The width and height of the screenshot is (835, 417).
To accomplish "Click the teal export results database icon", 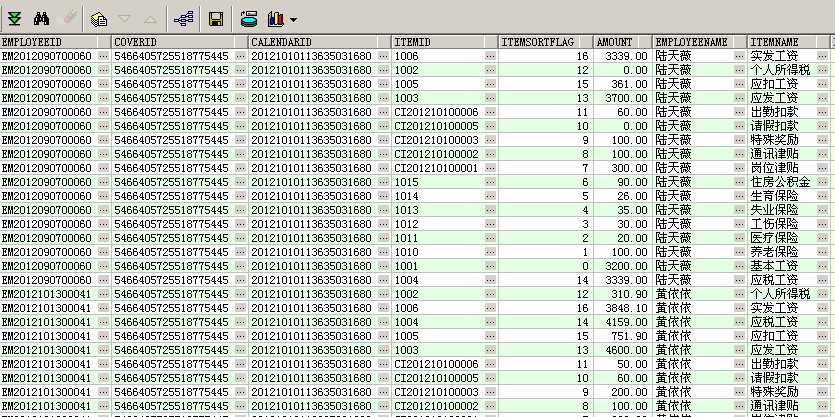I will 249,20.
